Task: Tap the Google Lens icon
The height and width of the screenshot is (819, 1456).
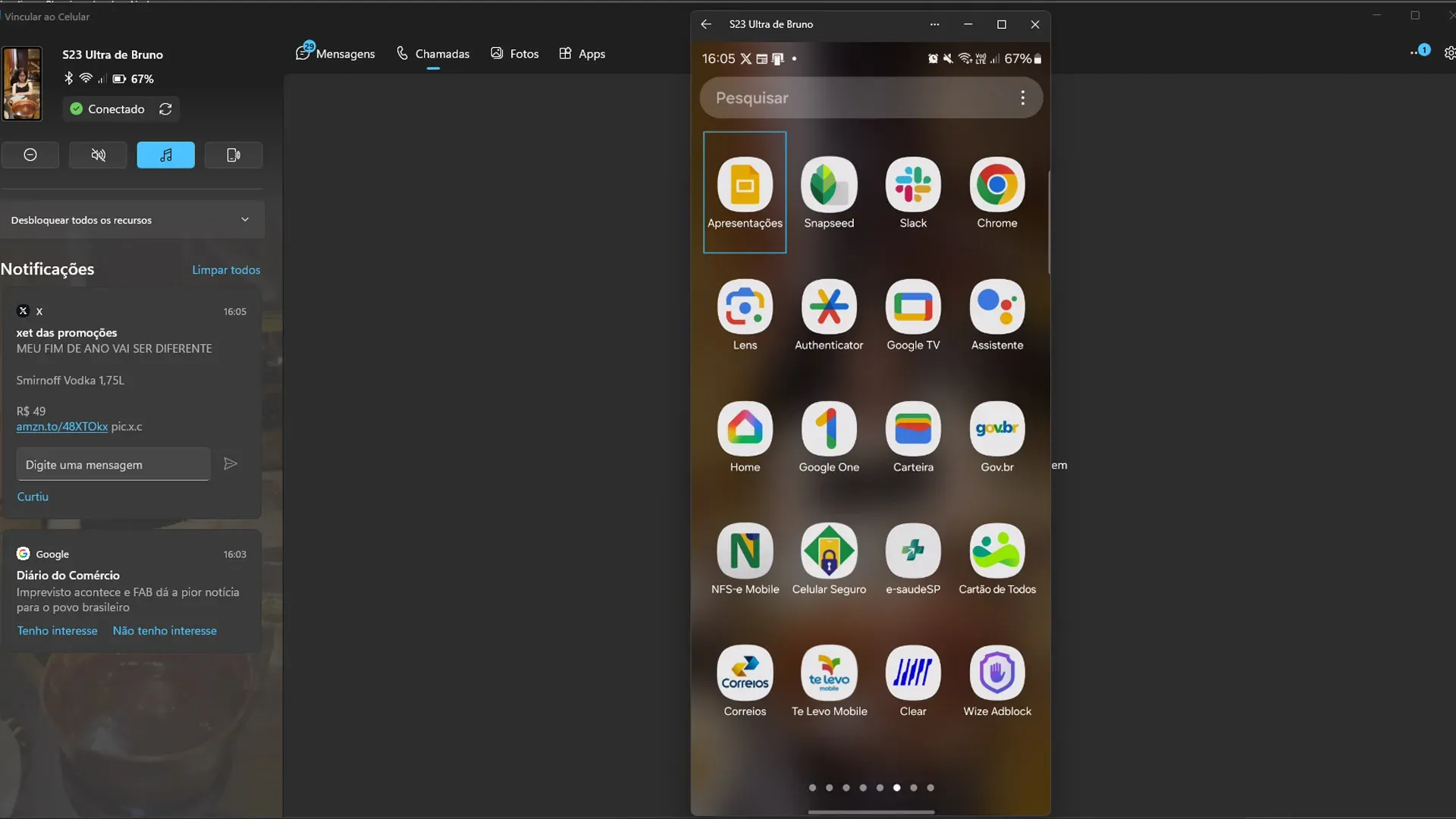Action: click(x=745, y=307)
